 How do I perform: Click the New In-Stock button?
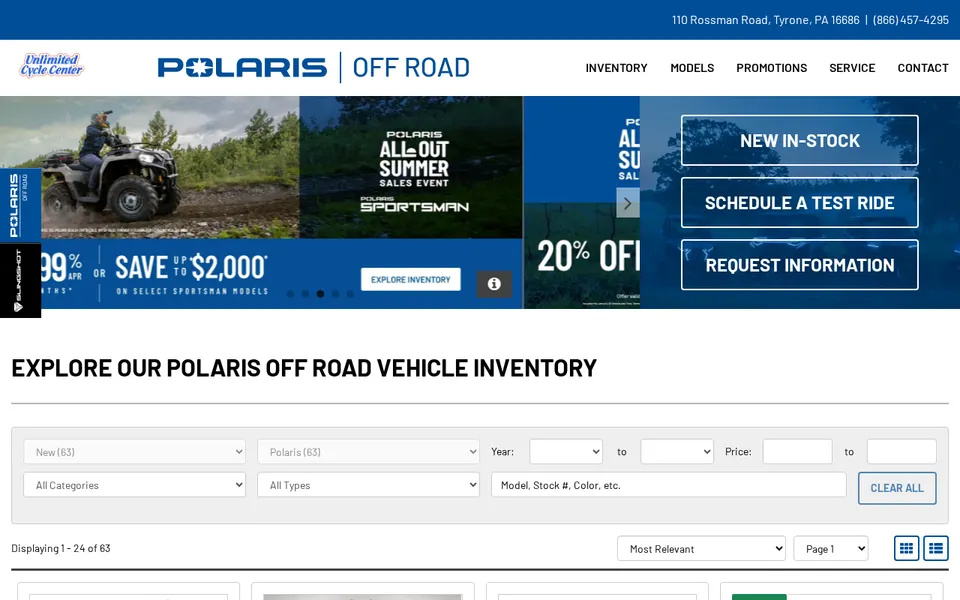800,140
